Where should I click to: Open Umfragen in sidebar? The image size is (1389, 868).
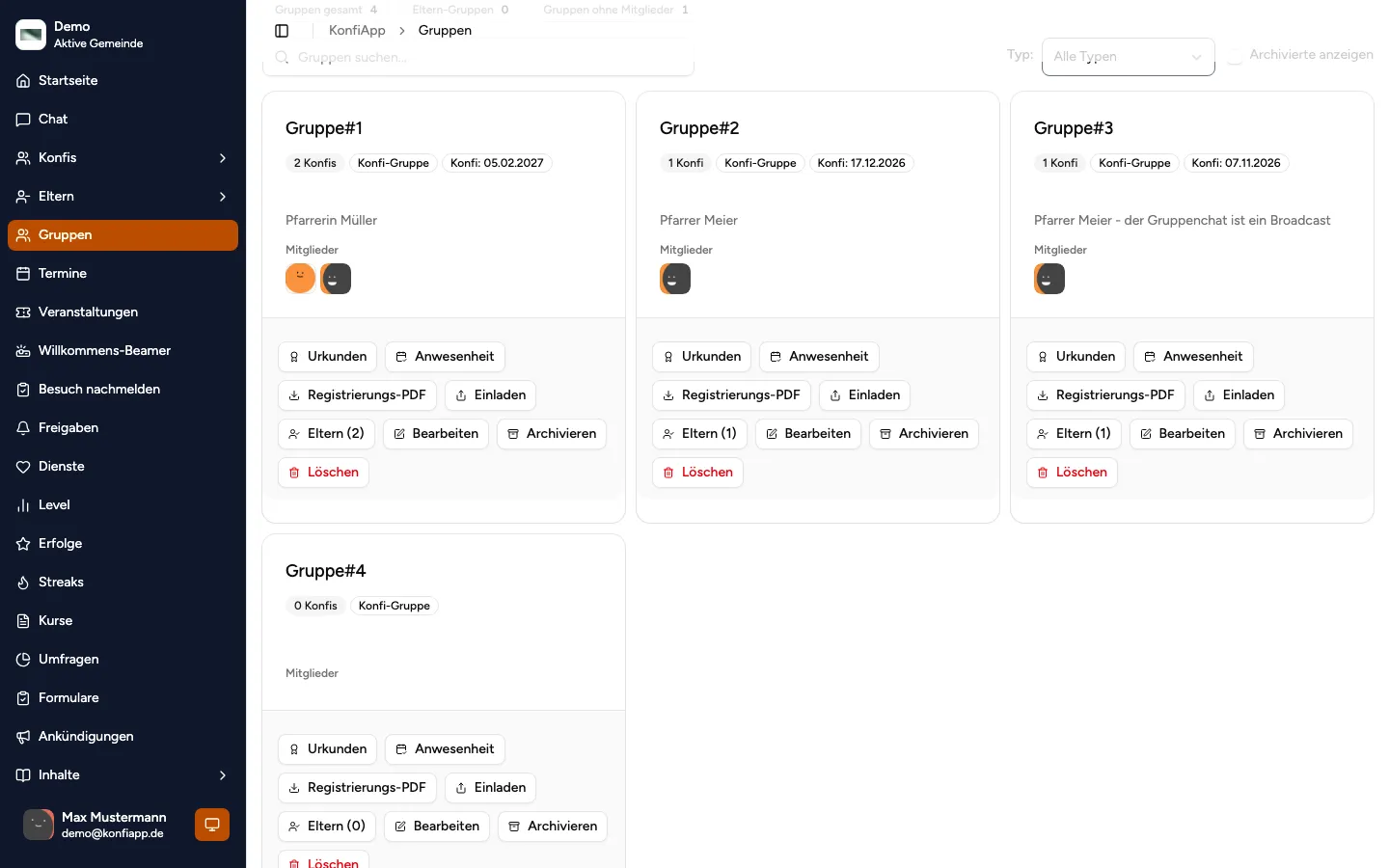coord(123,660)
